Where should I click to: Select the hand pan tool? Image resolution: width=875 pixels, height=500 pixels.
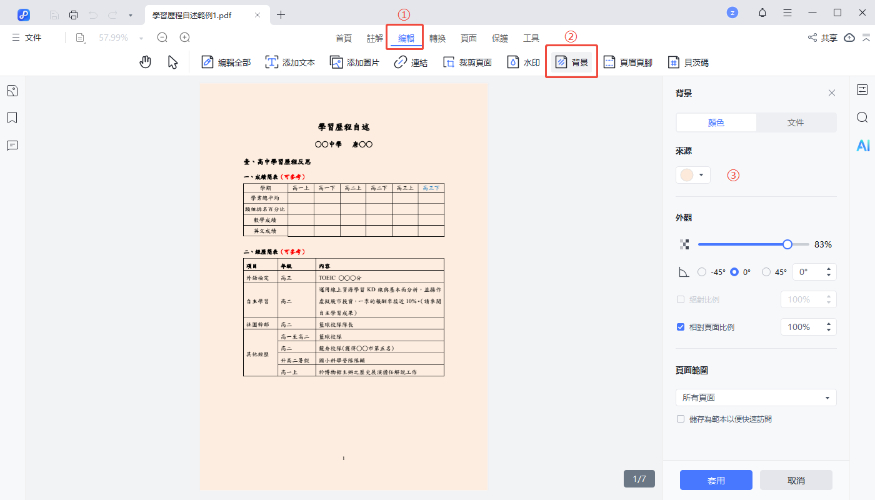coord(146,62)
